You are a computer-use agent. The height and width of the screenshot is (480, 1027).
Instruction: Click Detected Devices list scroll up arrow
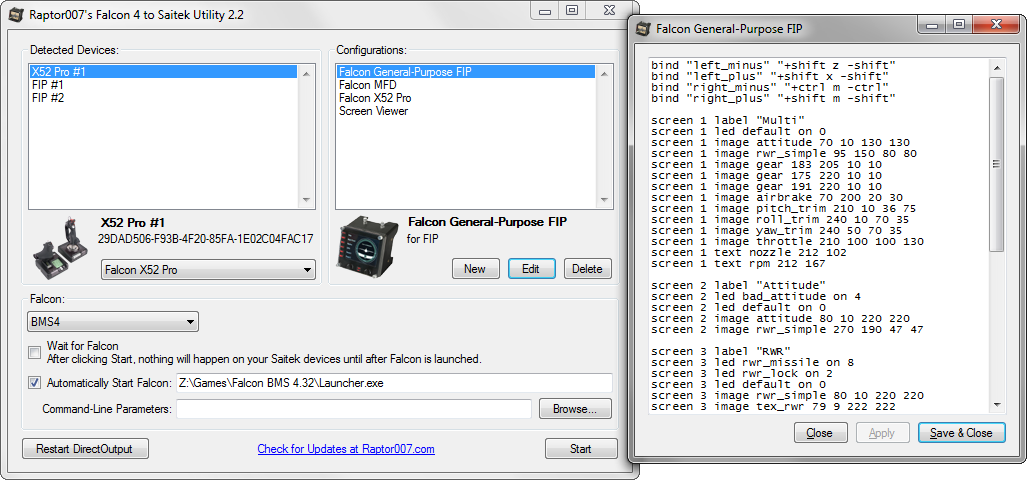click(306, 74)
